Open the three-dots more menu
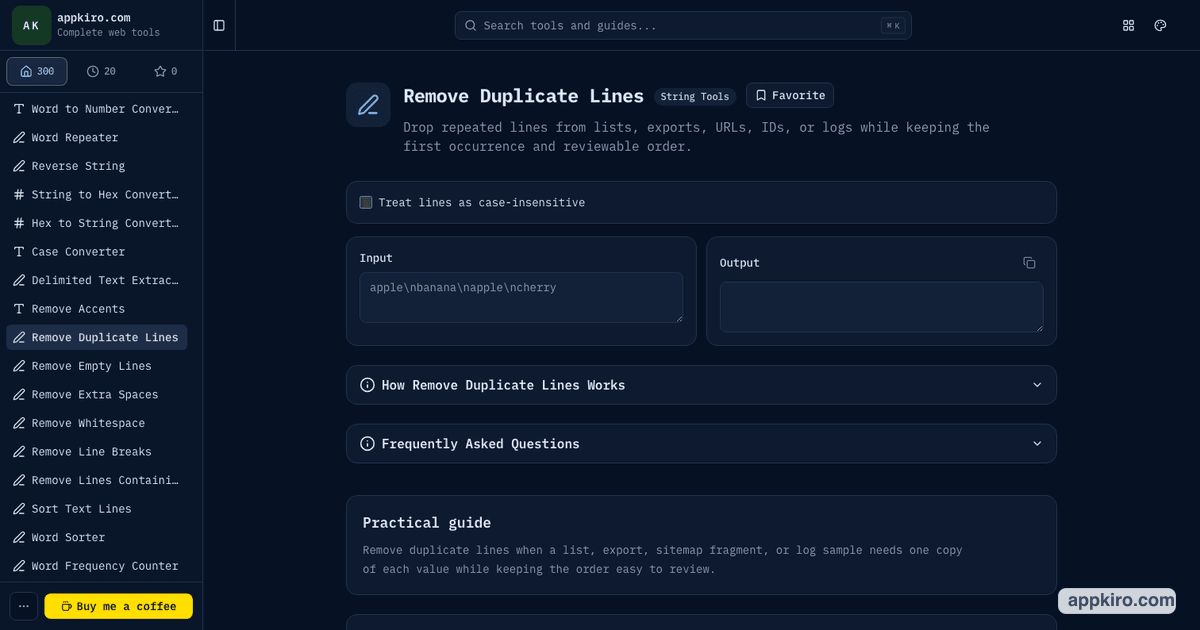This screenshot has width=1200, height=630. (x=24, y=606)
